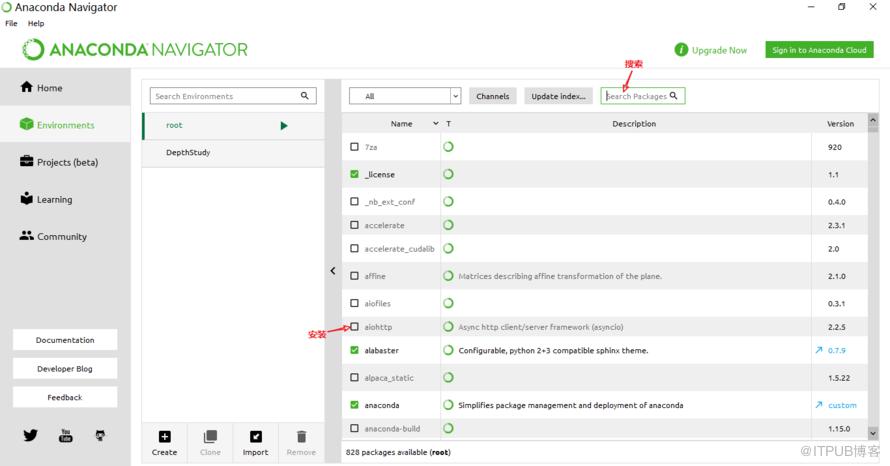Click the Channels button

click(x=493, y=96)
